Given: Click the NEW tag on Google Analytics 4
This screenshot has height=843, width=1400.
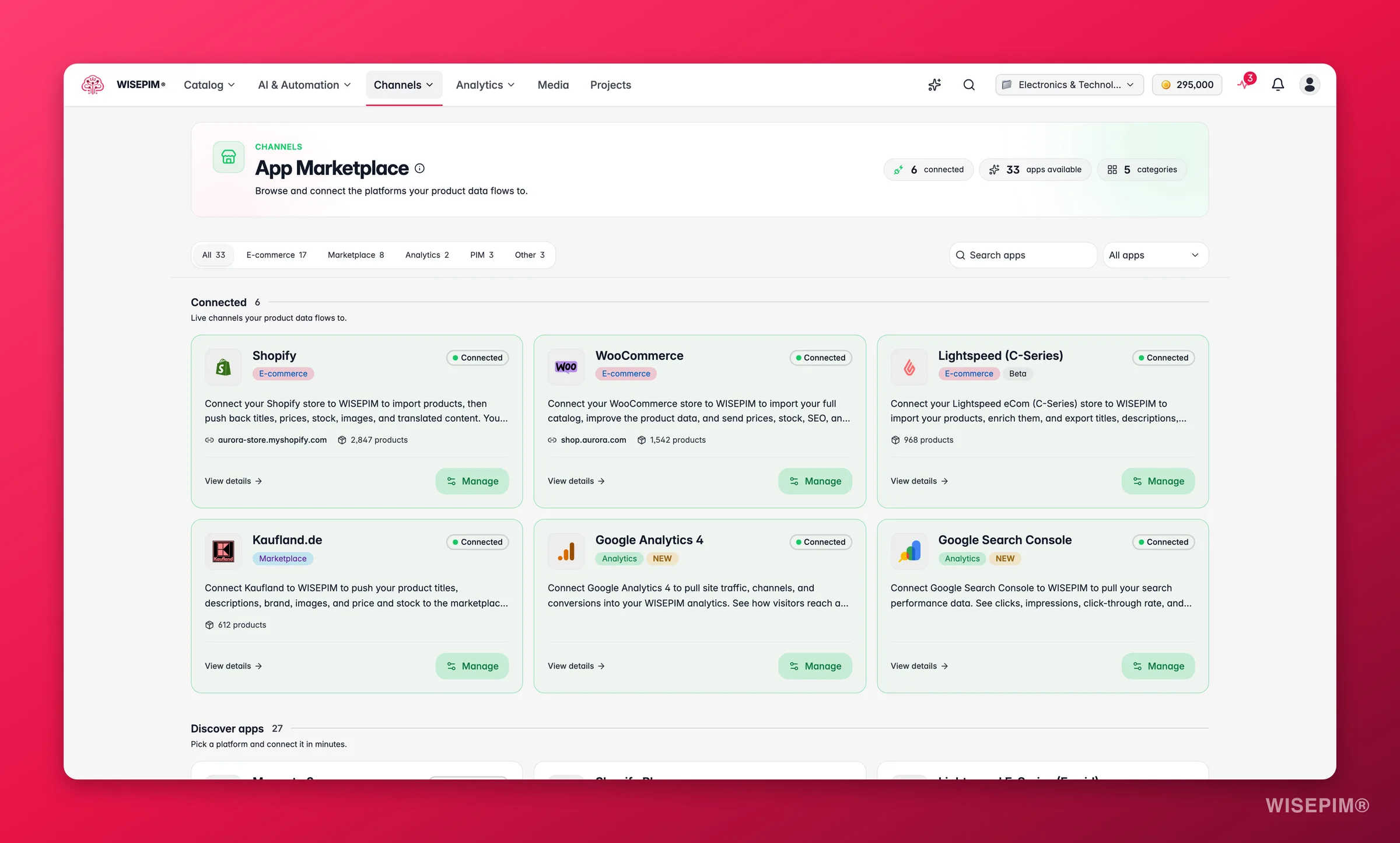Looking at the screenshot, I should tap(662, 559).
